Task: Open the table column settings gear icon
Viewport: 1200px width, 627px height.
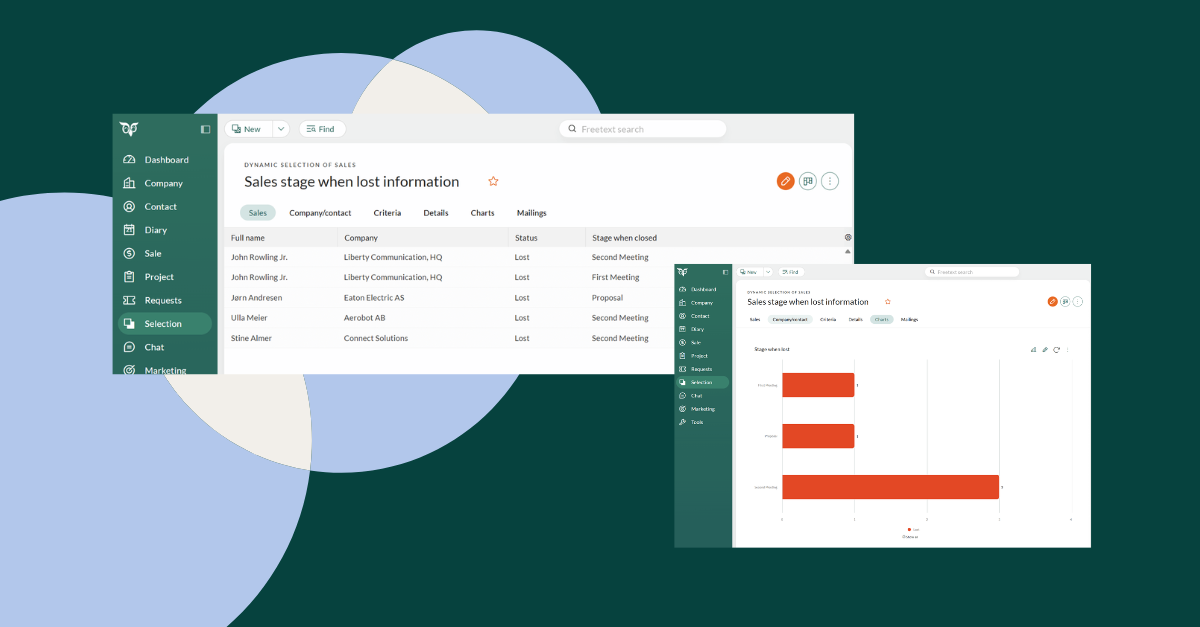Action: [848, 238]
